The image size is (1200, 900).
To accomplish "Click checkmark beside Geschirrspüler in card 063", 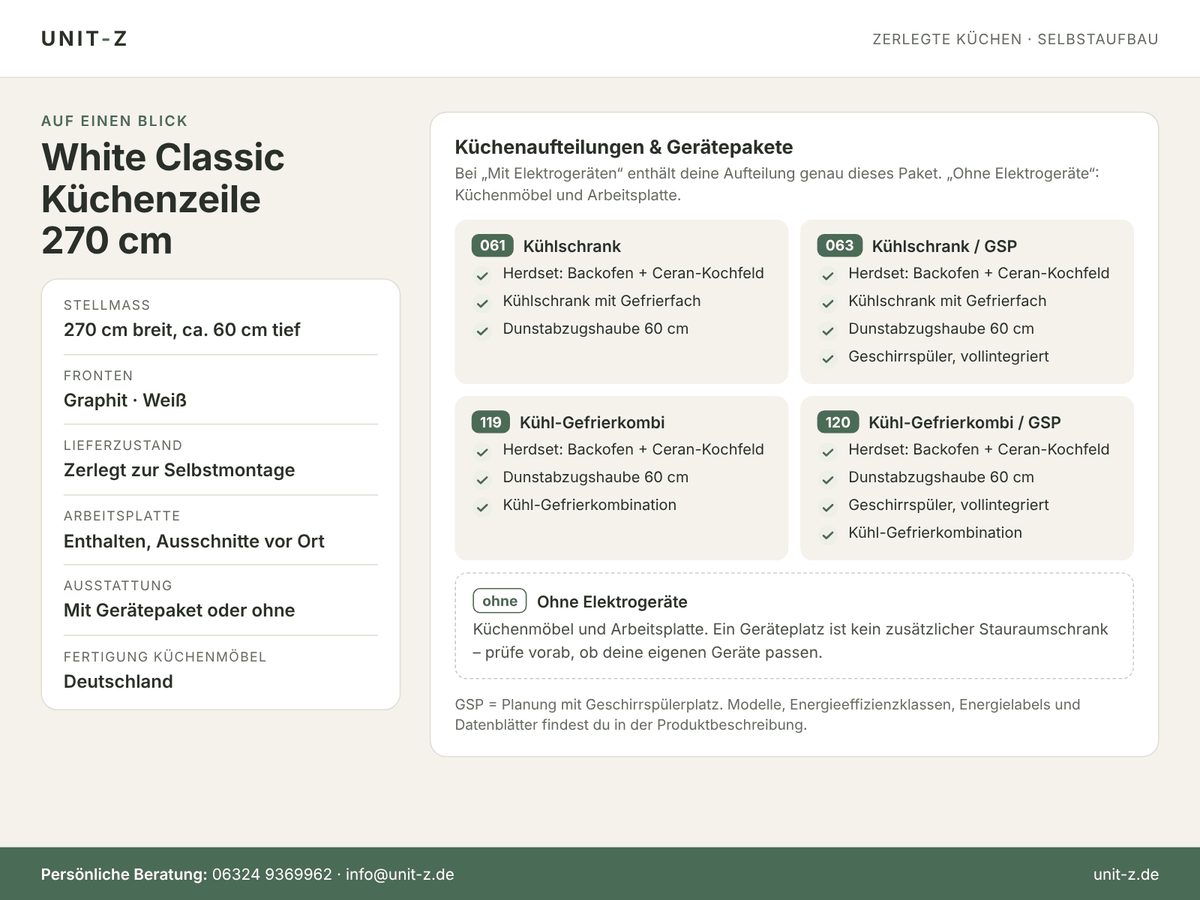I will pyautogui.click(x=828, y=359).
